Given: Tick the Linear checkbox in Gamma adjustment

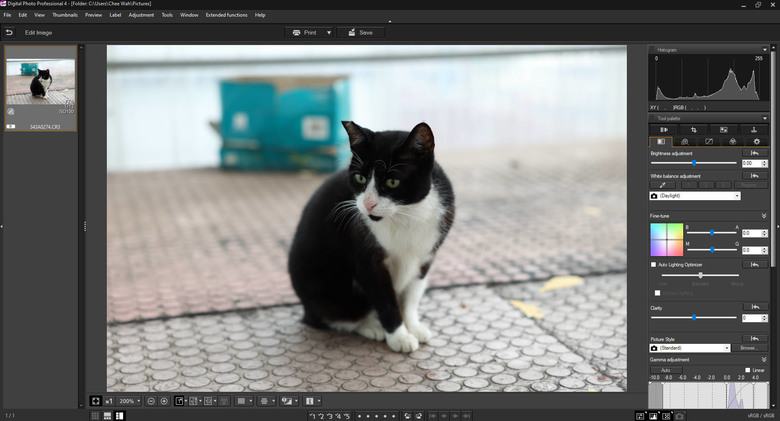Looking at the screenshot, I should 748,370.
